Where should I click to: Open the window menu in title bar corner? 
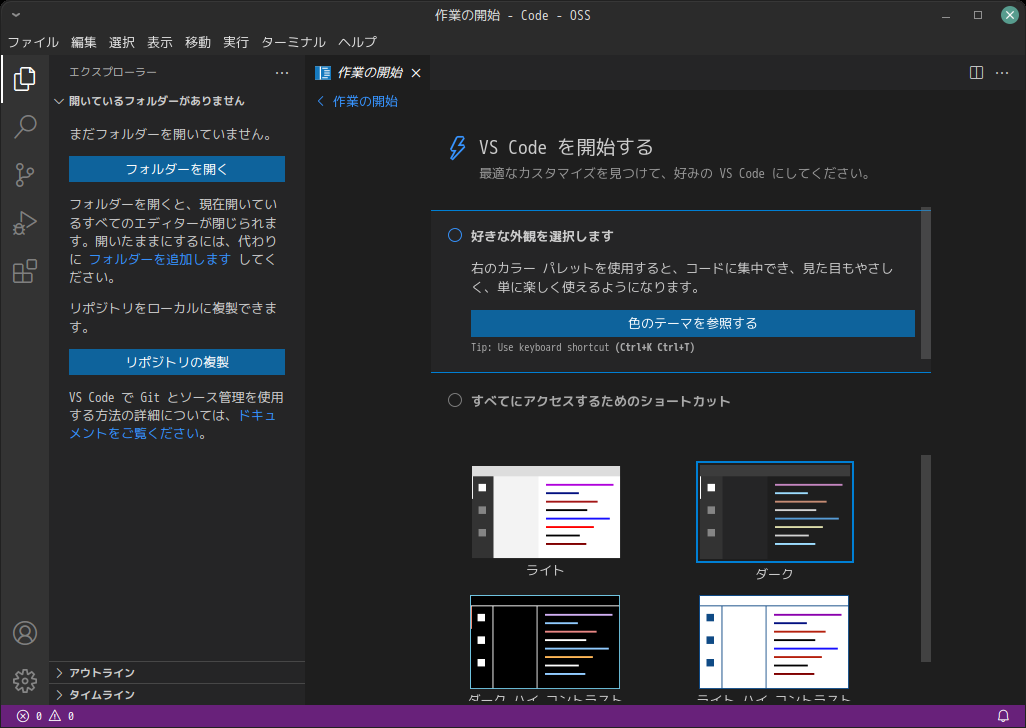click(x=16, y=14)
